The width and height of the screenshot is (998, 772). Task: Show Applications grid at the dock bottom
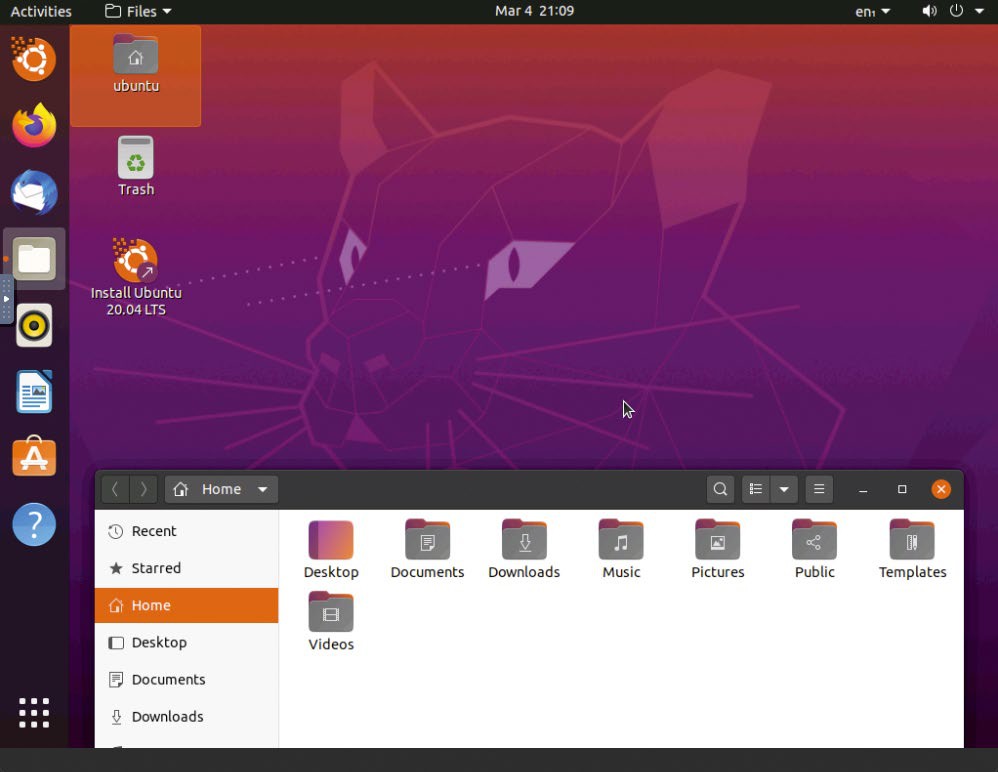(34, 712)
